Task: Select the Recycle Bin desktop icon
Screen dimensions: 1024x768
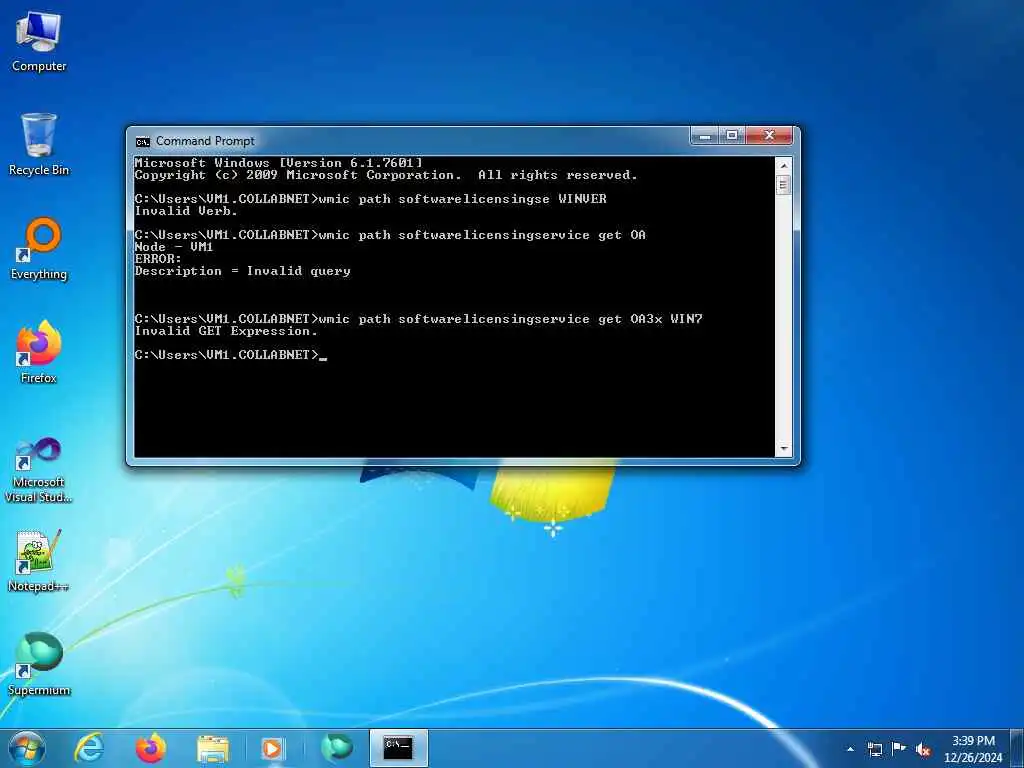Action: point(39,144)
